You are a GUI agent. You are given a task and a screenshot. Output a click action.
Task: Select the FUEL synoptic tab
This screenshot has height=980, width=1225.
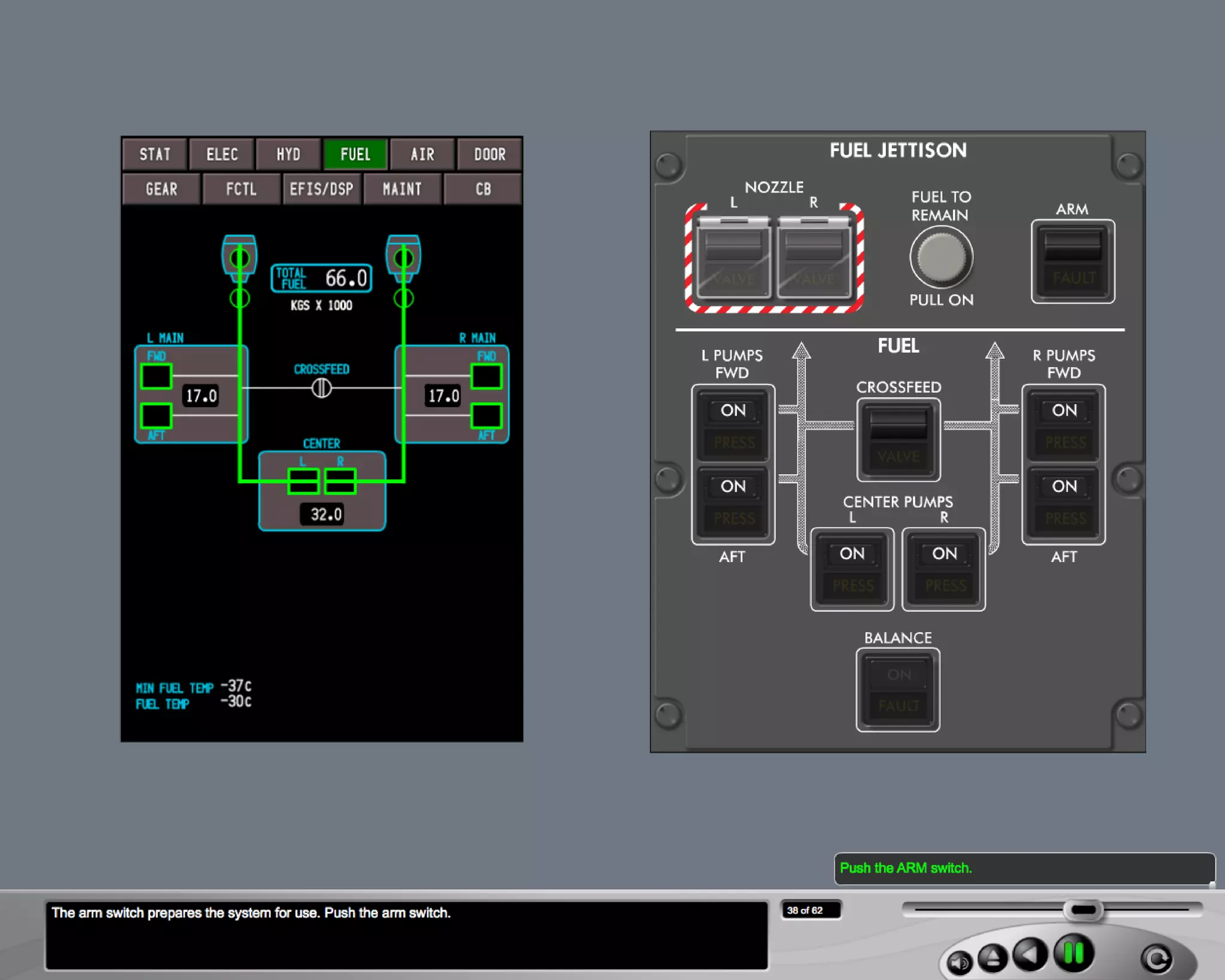(x=356, y=155)
